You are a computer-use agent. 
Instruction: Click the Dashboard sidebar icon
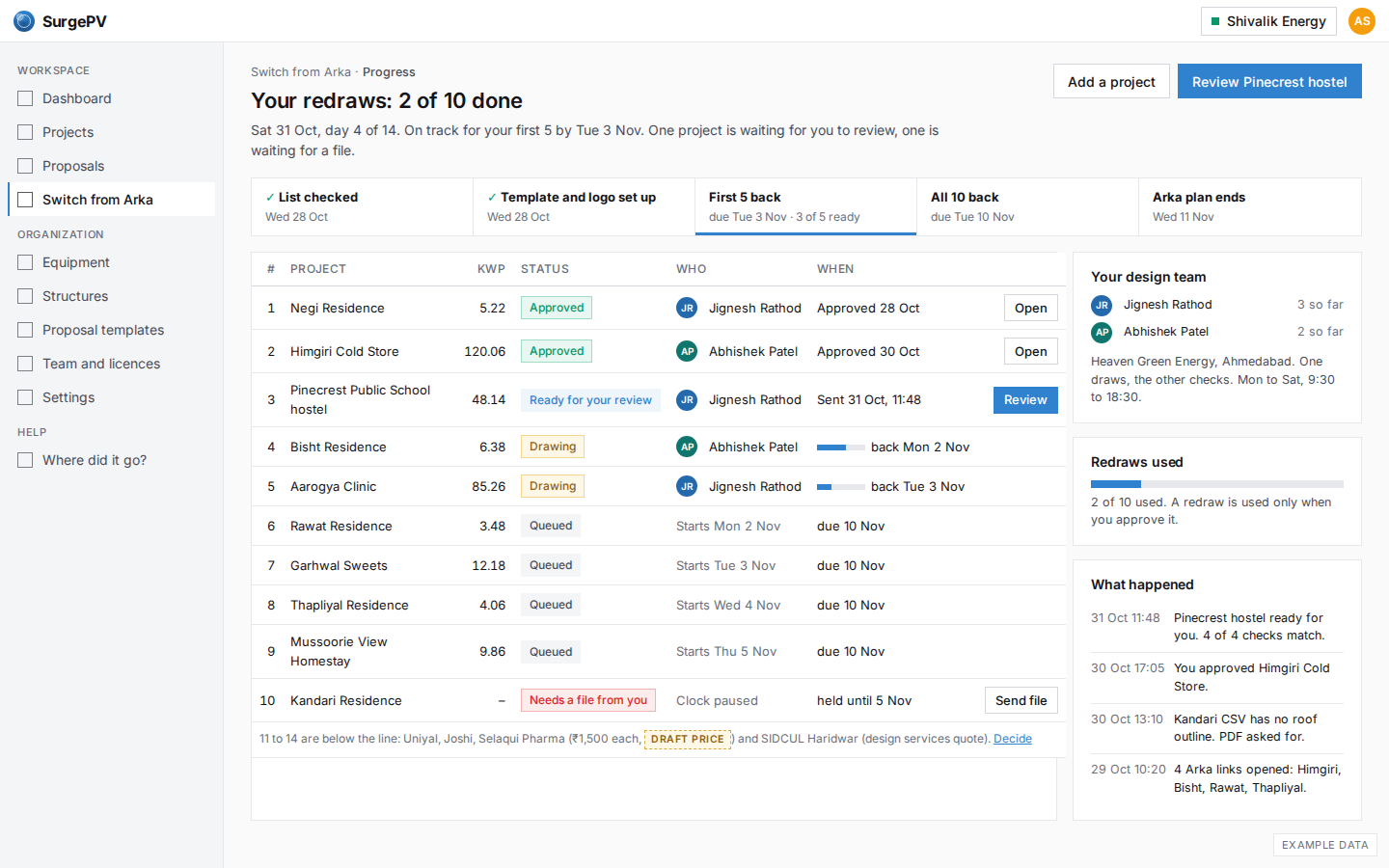point(25,98)
